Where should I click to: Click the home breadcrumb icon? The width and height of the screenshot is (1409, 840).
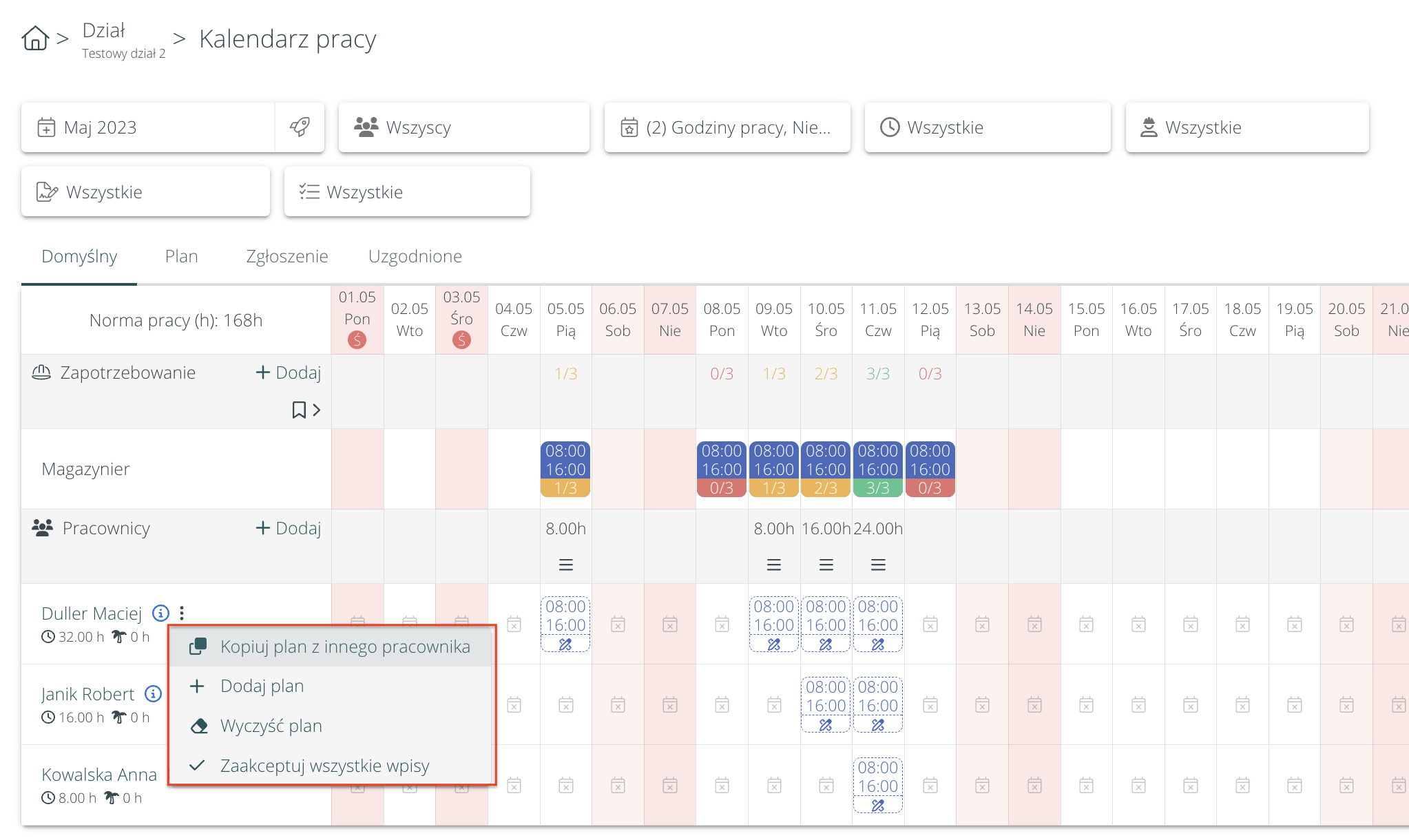35,38
